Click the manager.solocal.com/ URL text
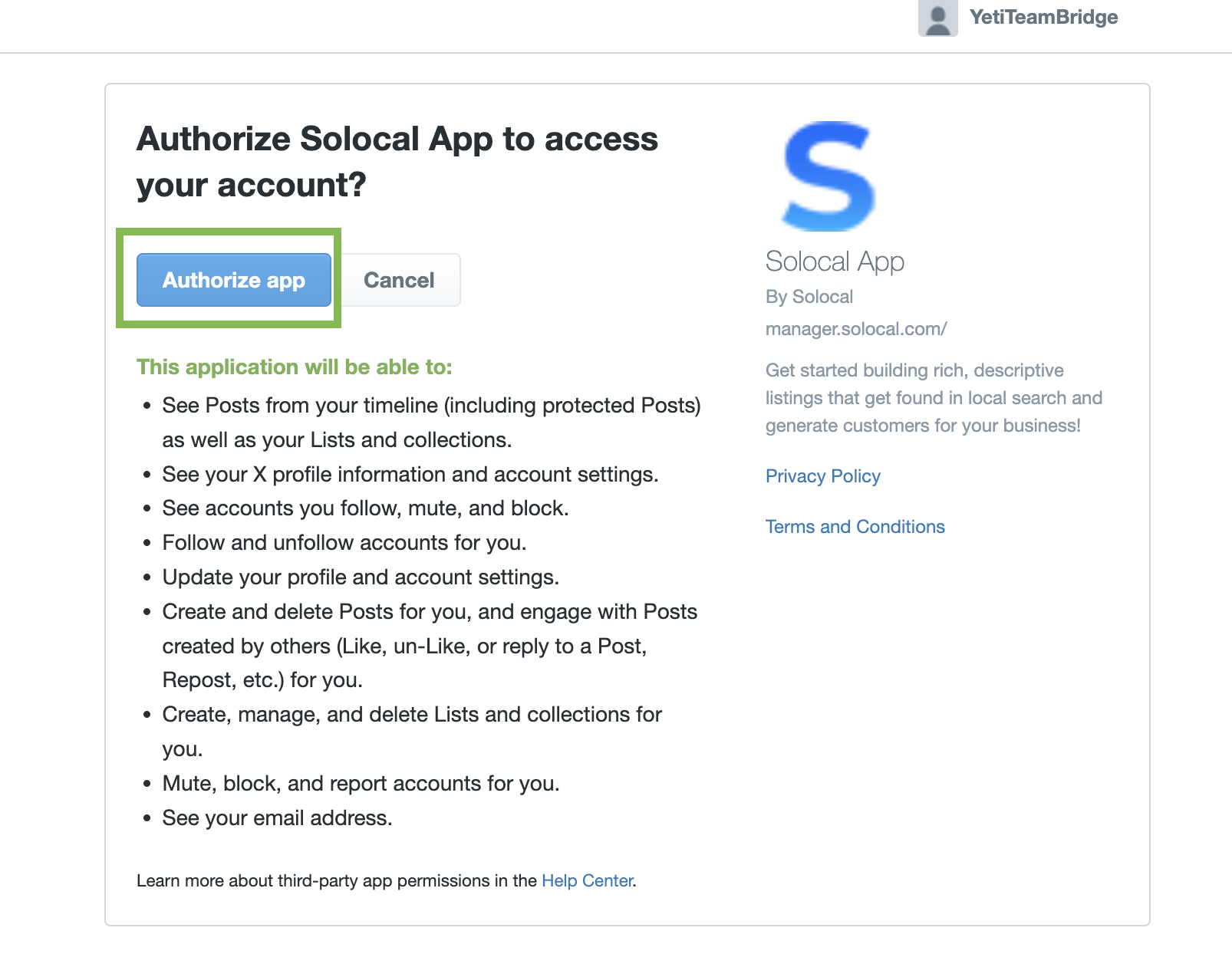The height and width of the screenshot is (954, 1232). [x=855, y=329]
